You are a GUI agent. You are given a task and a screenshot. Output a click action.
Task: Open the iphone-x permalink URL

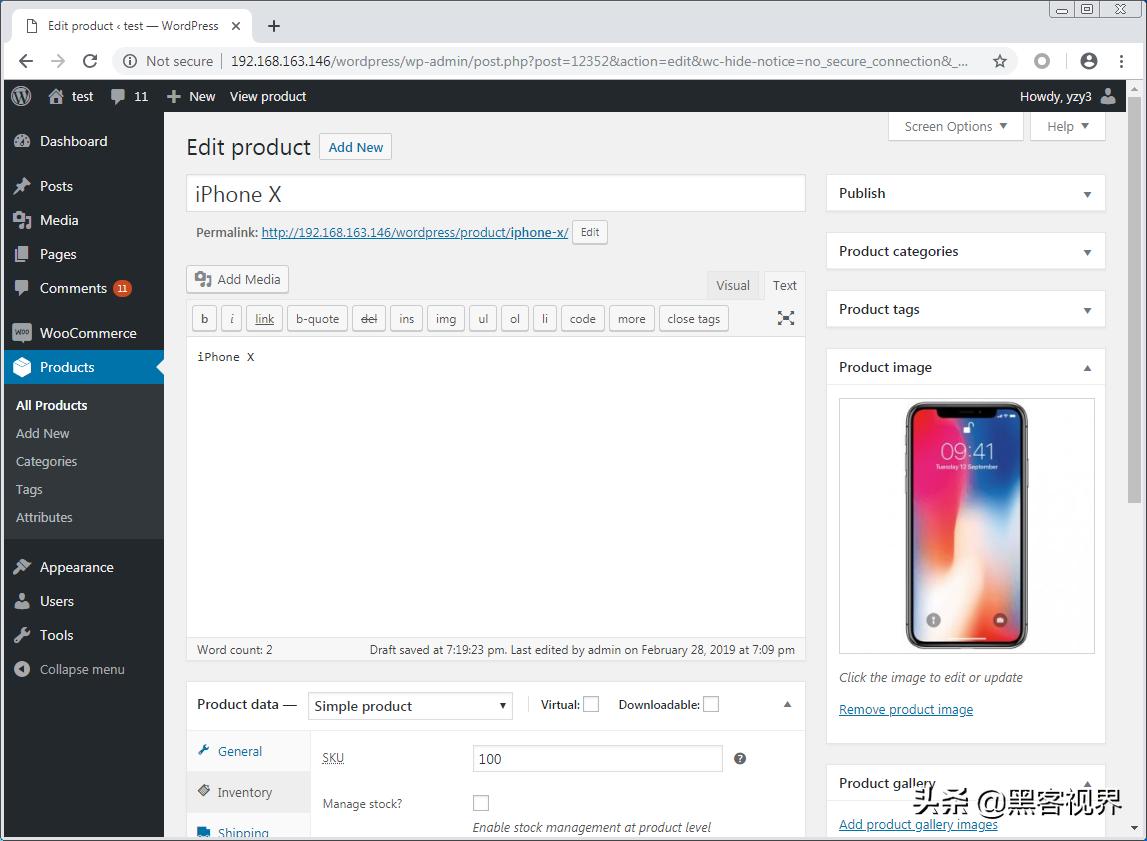[415, 233]
